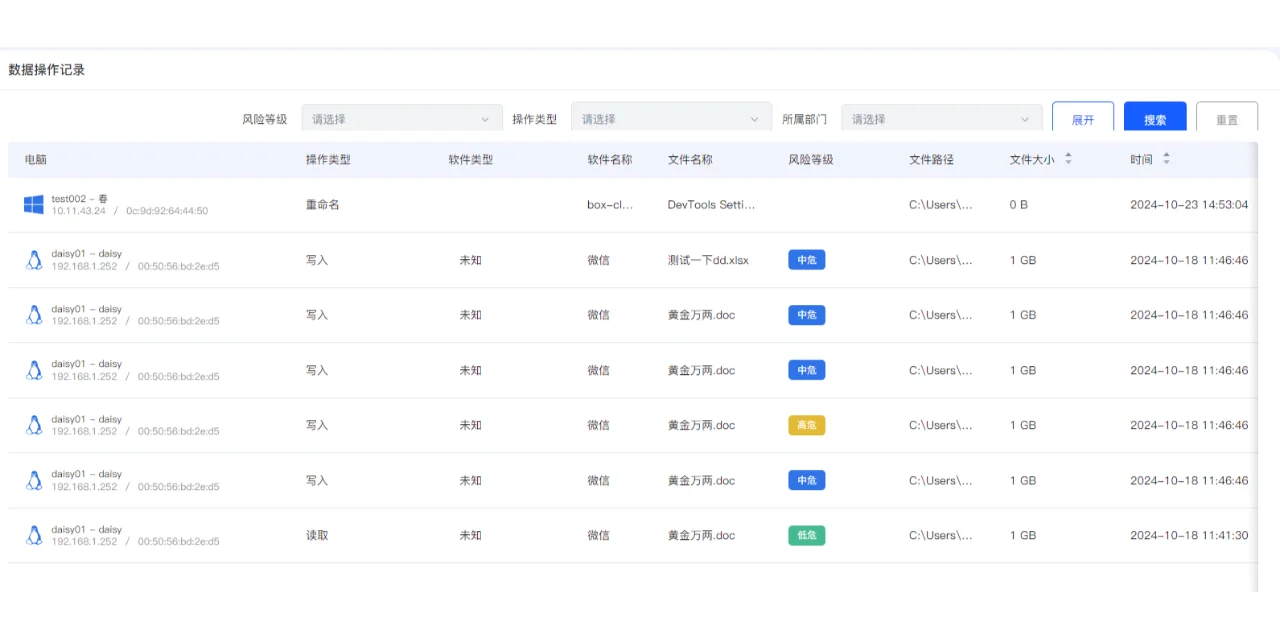Click the Linux icon on the 高危 record row
This screenshot has width=1280, height=639.
33,424
